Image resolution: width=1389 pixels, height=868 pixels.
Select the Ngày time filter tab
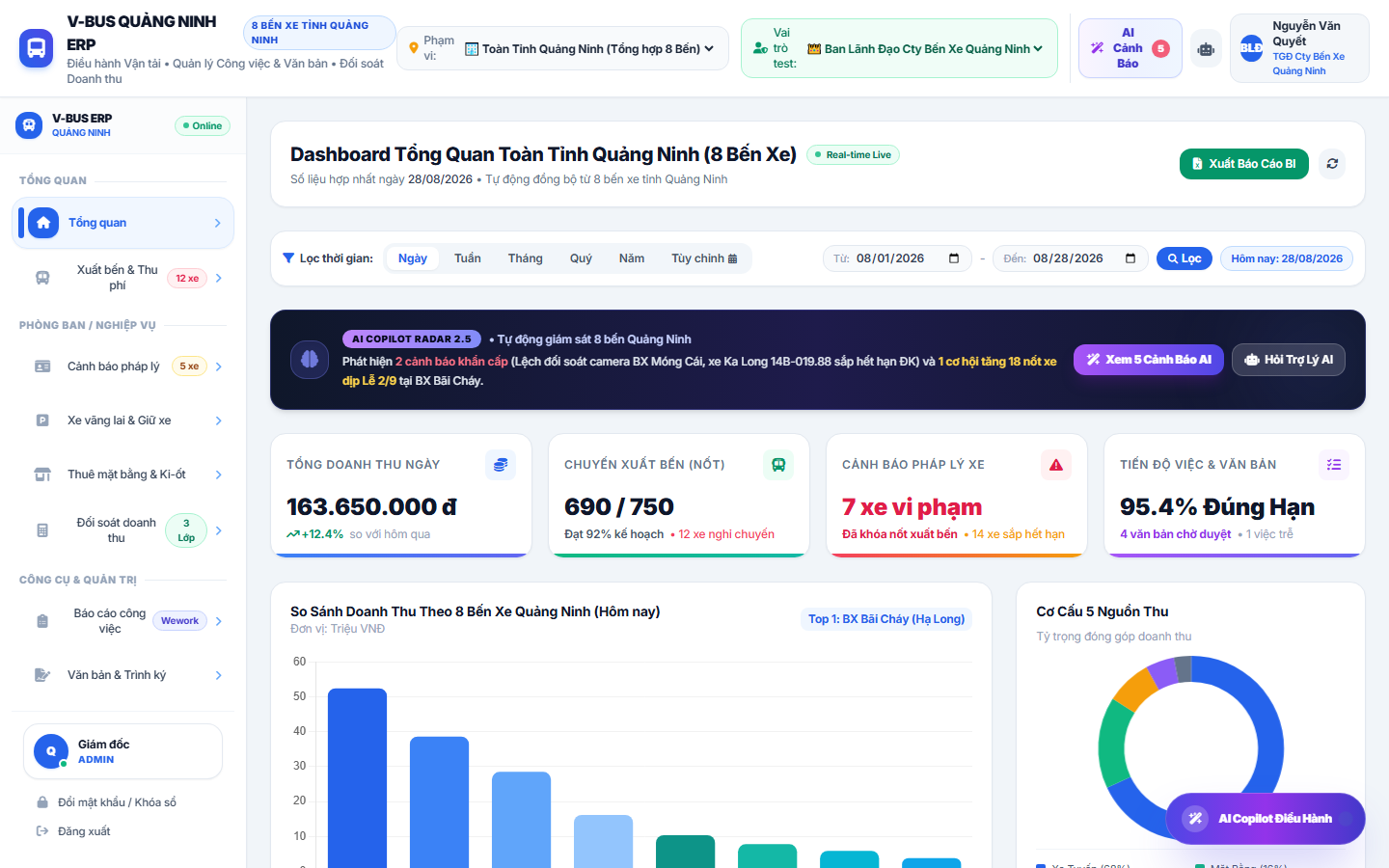413,258
